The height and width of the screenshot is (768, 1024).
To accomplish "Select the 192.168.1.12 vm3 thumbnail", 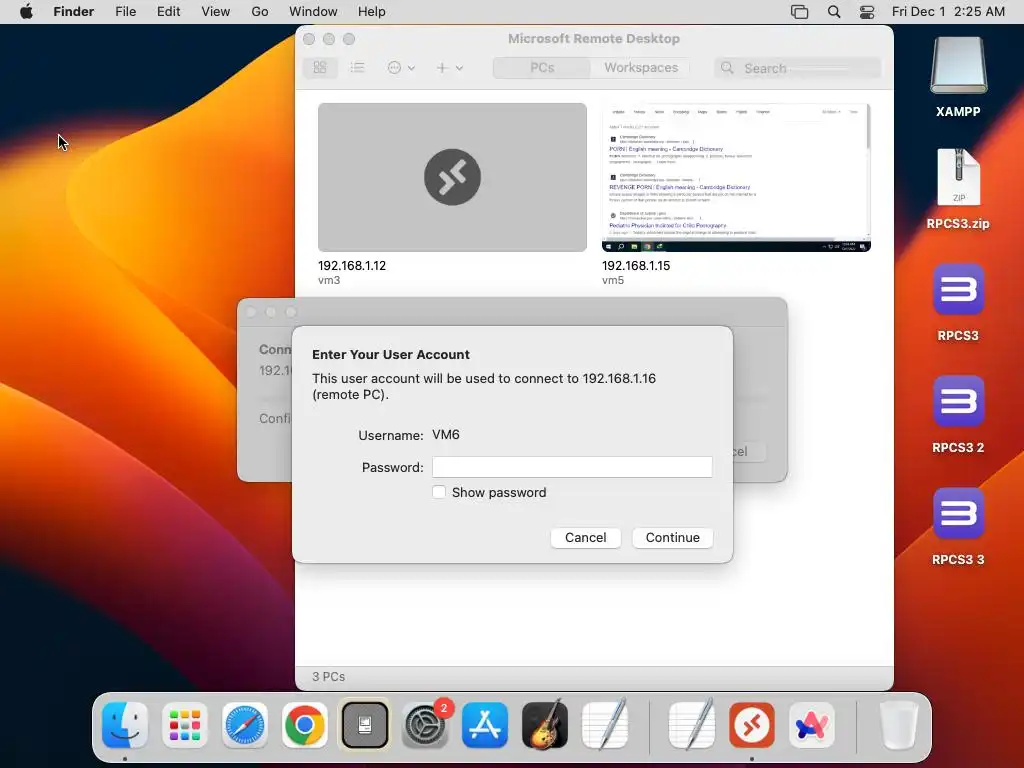I will 452,177.
